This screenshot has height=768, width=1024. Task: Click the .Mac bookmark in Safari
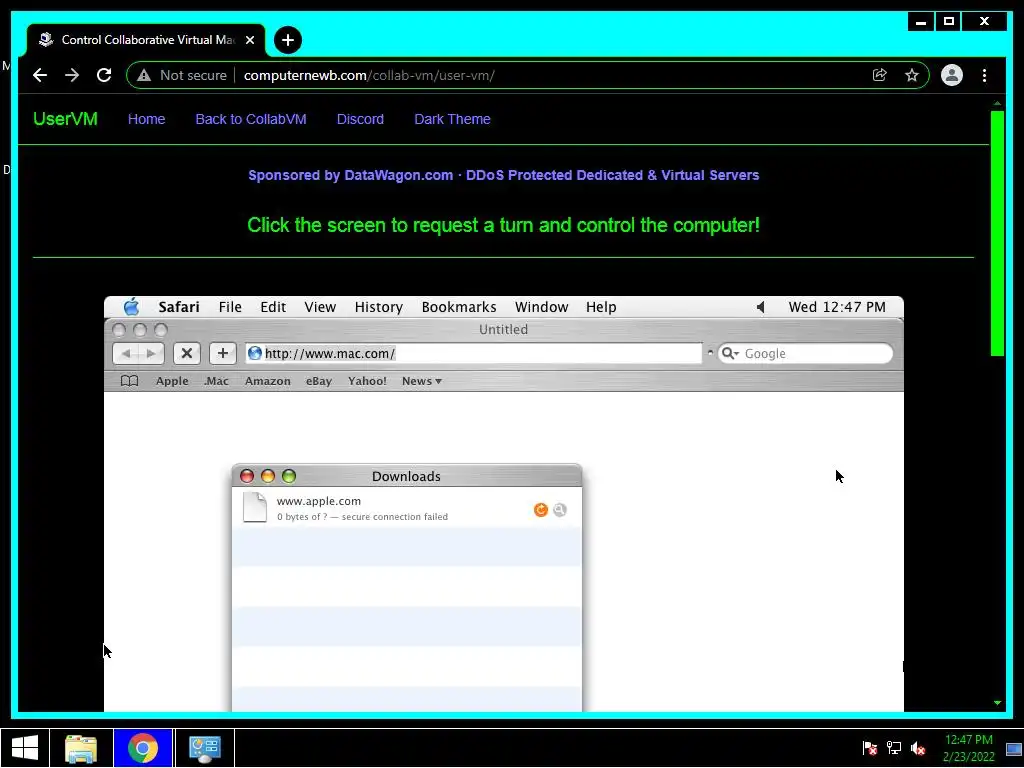tap(216, 381)
